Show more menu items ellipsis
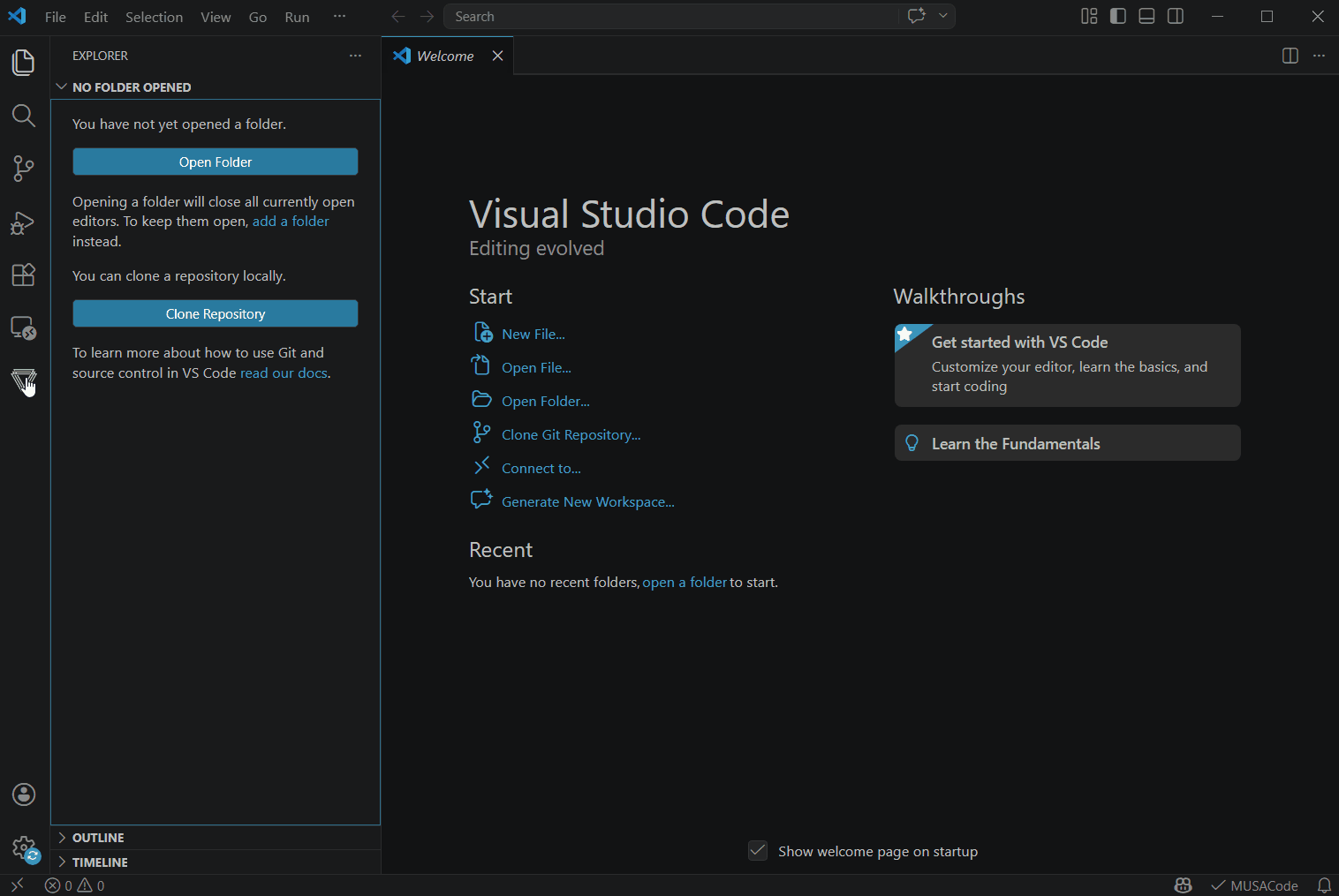The image size is (1339, 896). 339,17
